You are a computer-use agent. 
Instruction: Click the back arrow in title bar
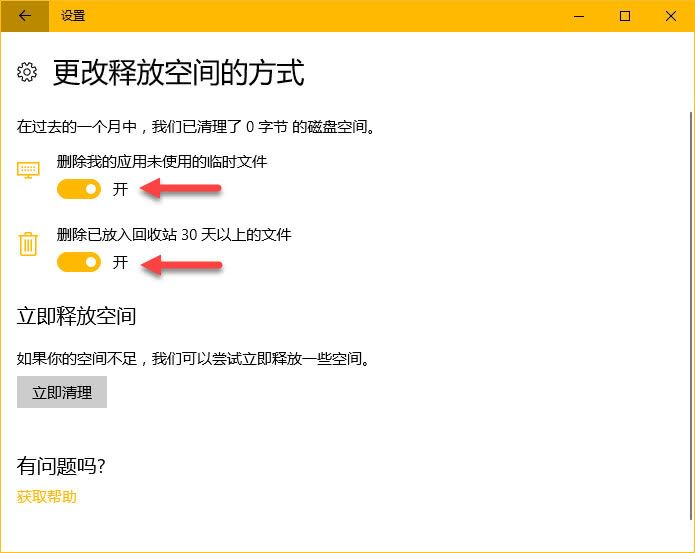(x=24, y=16)
